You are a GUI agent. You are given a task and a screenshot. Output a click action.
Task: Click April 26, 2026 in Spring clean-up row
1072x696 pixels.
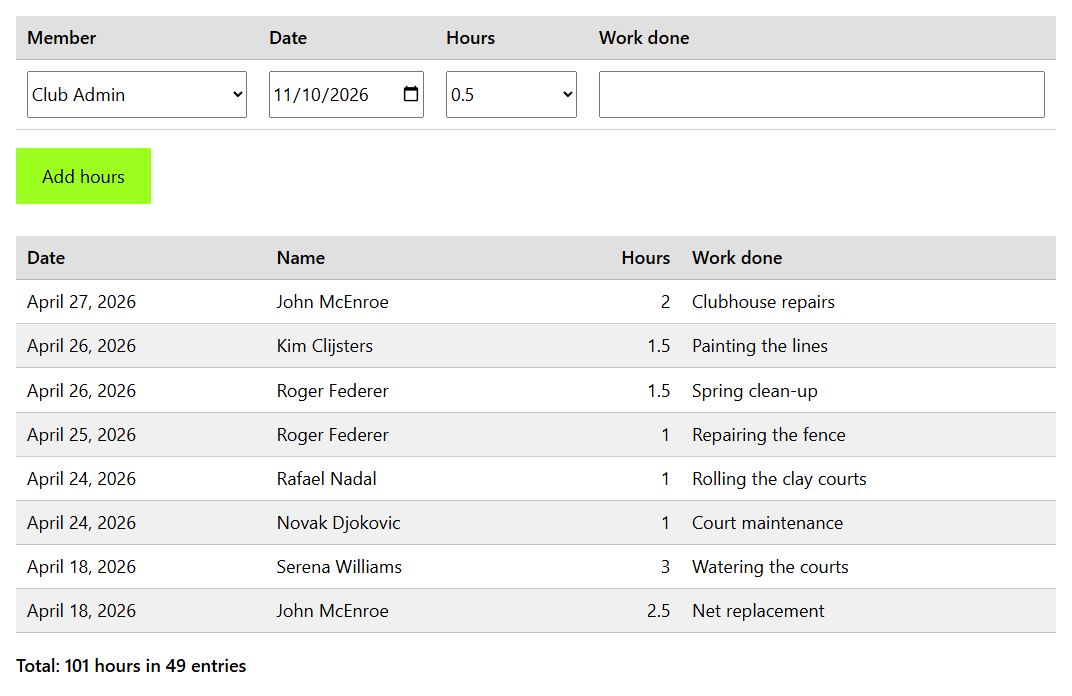[81, 391]
